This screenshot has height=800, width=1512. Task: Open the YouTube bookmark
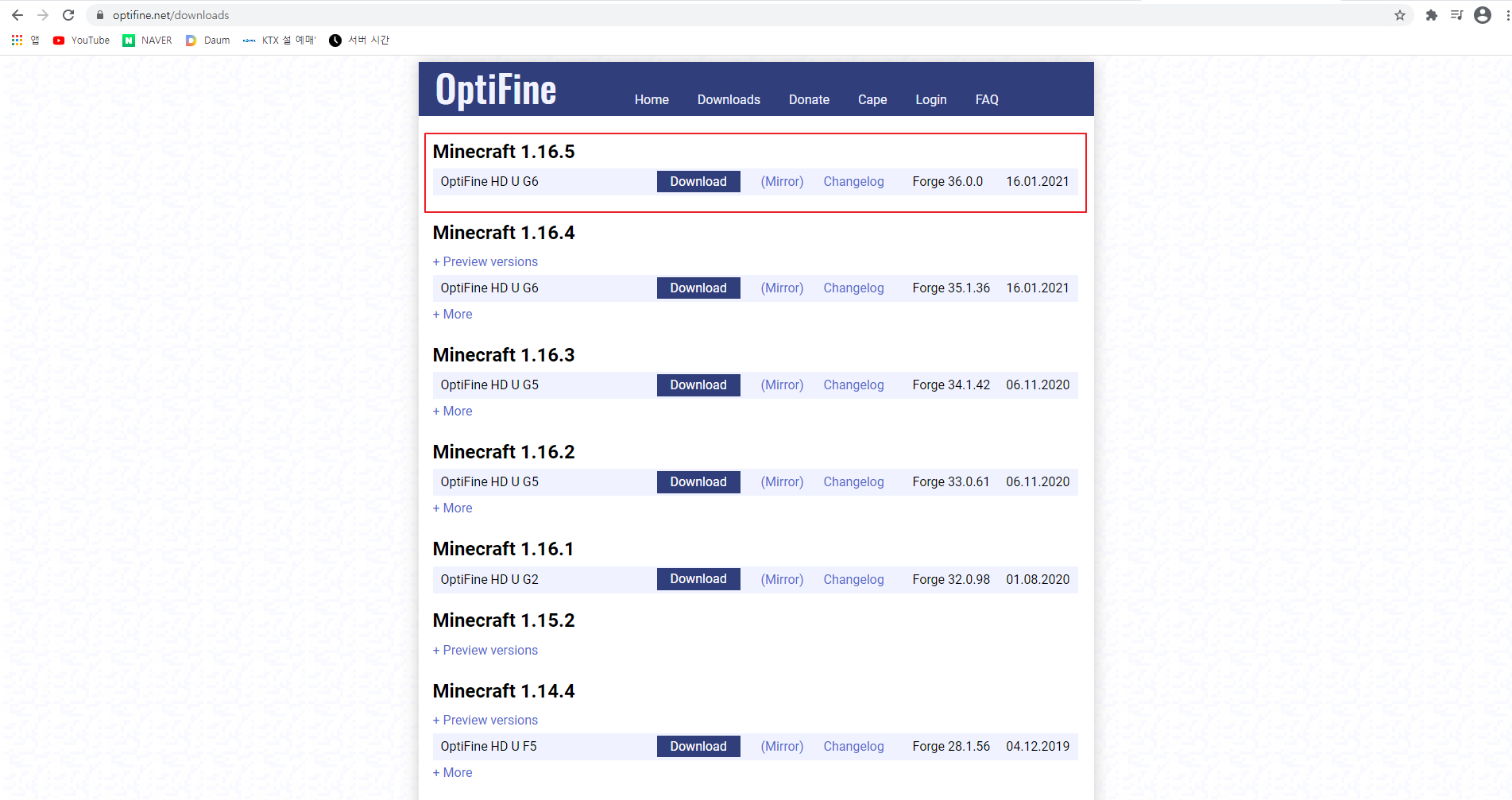click(x=81, y=40)
